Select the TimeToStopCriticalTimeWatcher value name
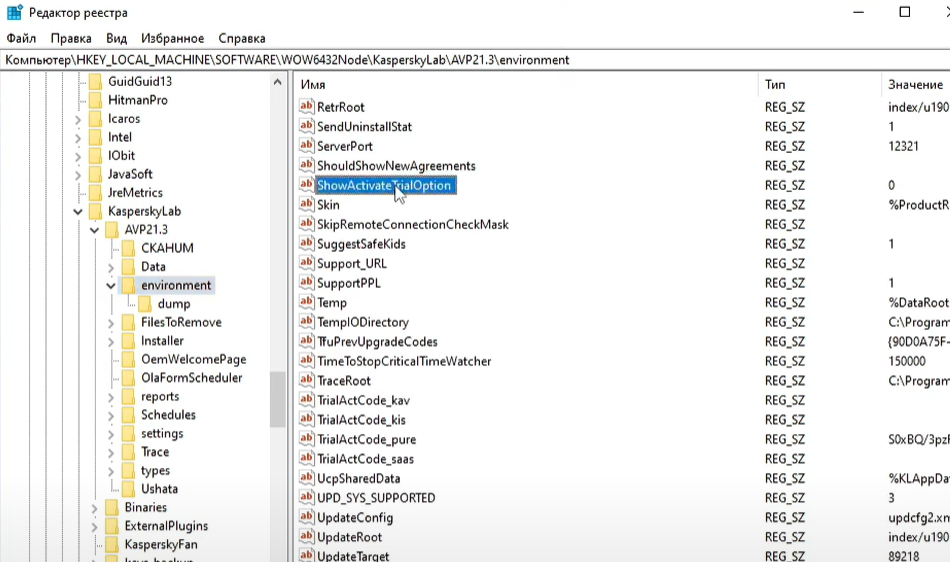Viewport: 950px width, 562px height. [x=404, y=362]
